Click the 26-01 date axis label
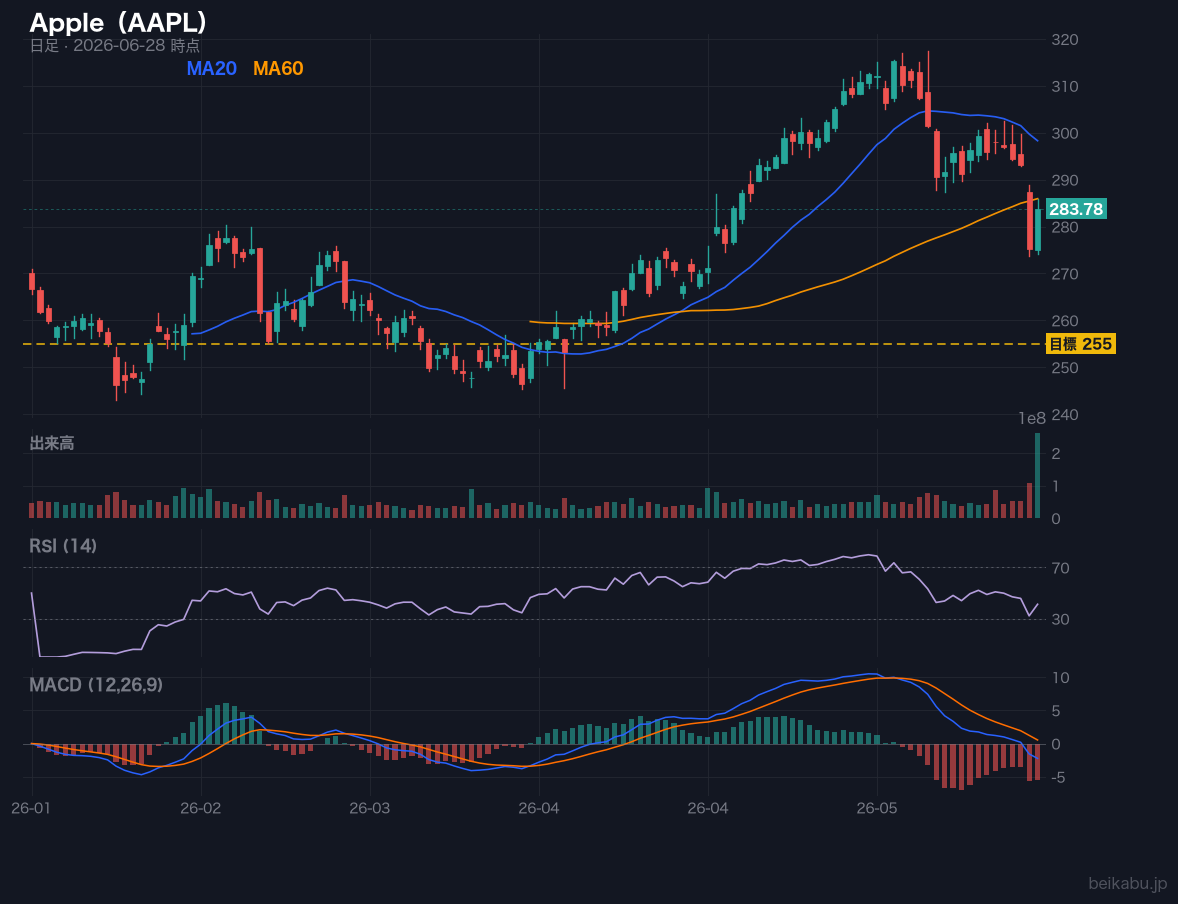 (32, 808)
